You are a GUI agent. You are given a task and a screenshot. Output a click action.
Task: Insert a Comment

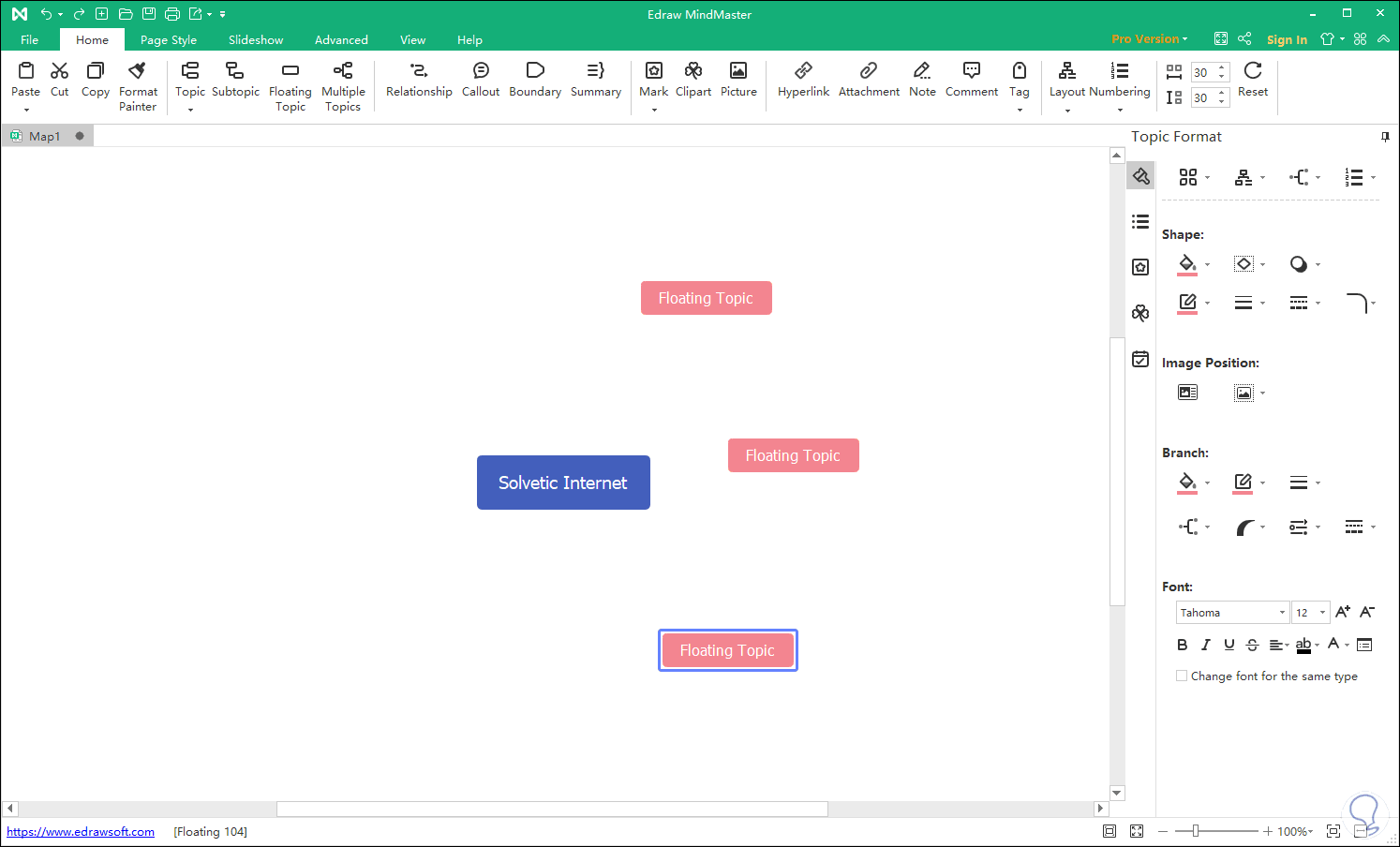972,79
